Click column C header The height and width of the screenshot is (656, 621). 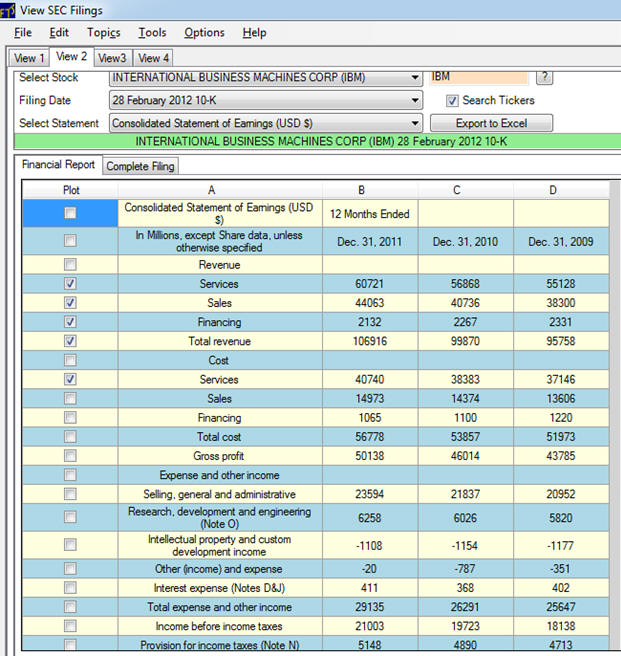465,190
